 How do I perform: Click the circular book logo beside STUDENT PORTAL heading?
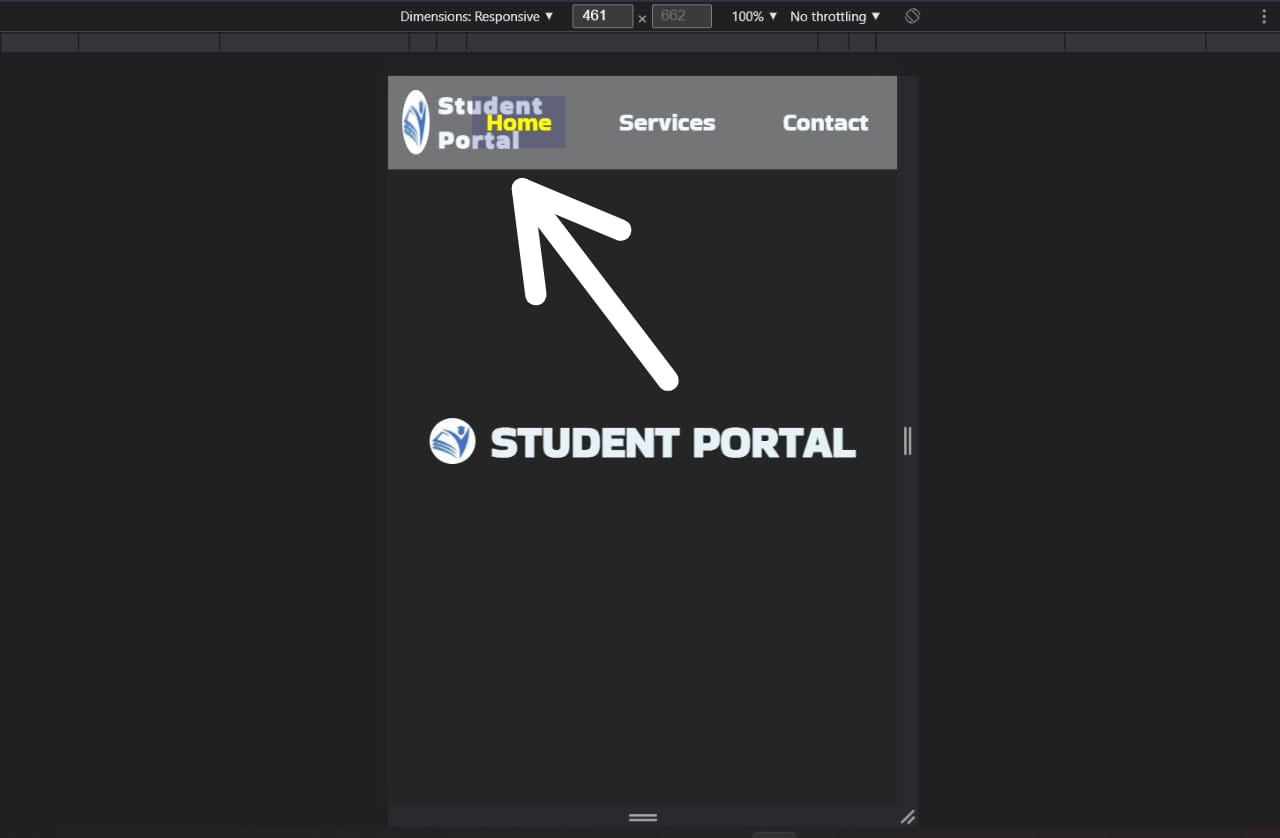click(452, 441)
